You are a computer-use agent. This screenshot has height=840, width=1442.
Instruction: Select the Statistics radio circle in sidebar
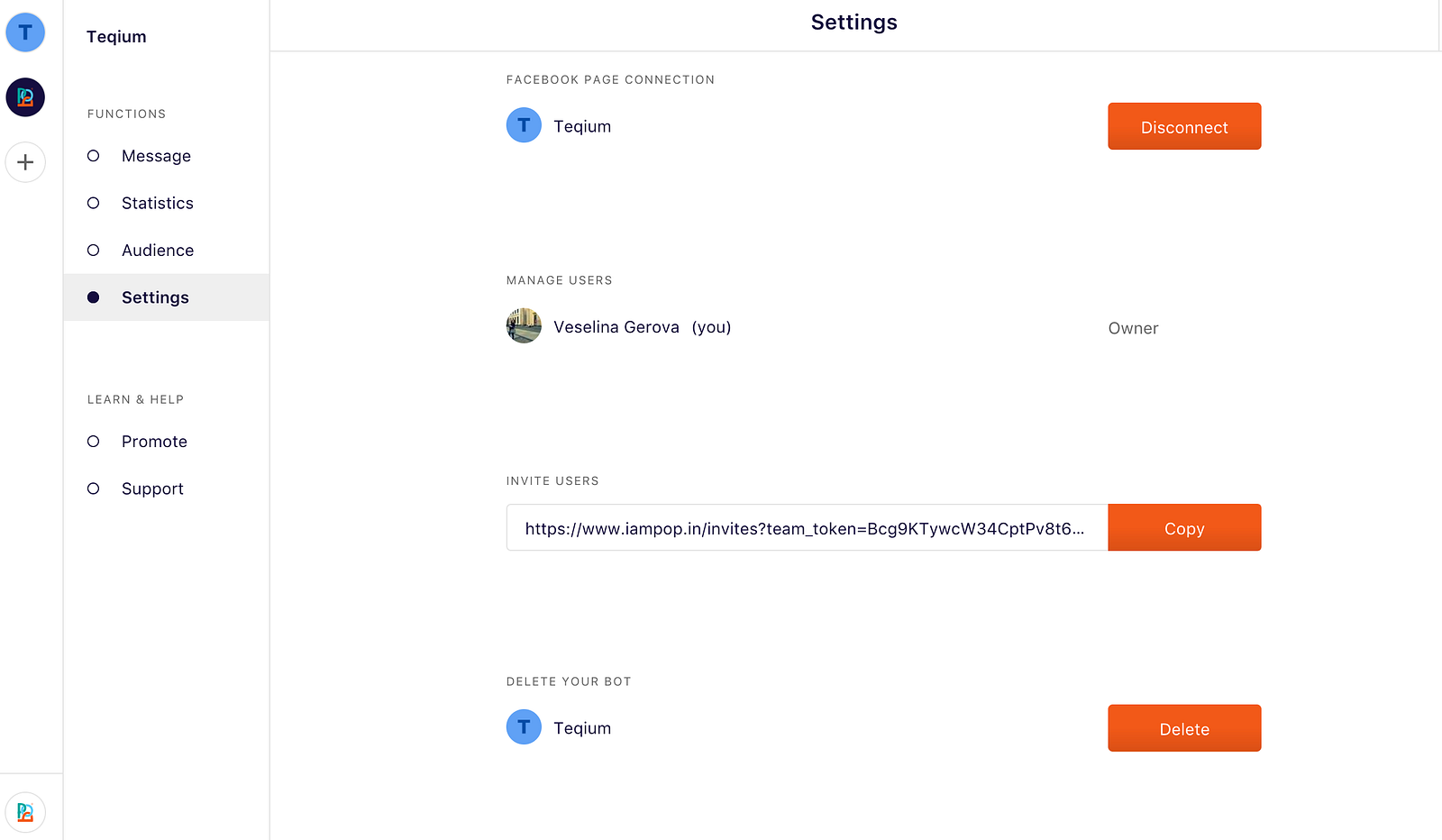click(93, 203)
